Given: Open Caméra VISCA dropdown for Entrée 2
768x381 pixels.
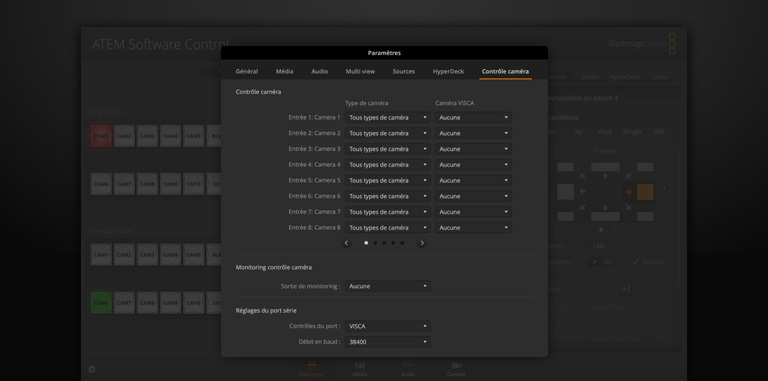Looking at the screenshot, I should 474,133.
